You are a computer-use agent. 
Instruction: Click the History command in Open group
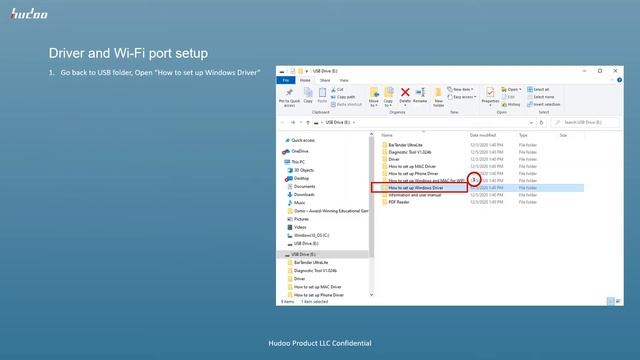(511, 104)
